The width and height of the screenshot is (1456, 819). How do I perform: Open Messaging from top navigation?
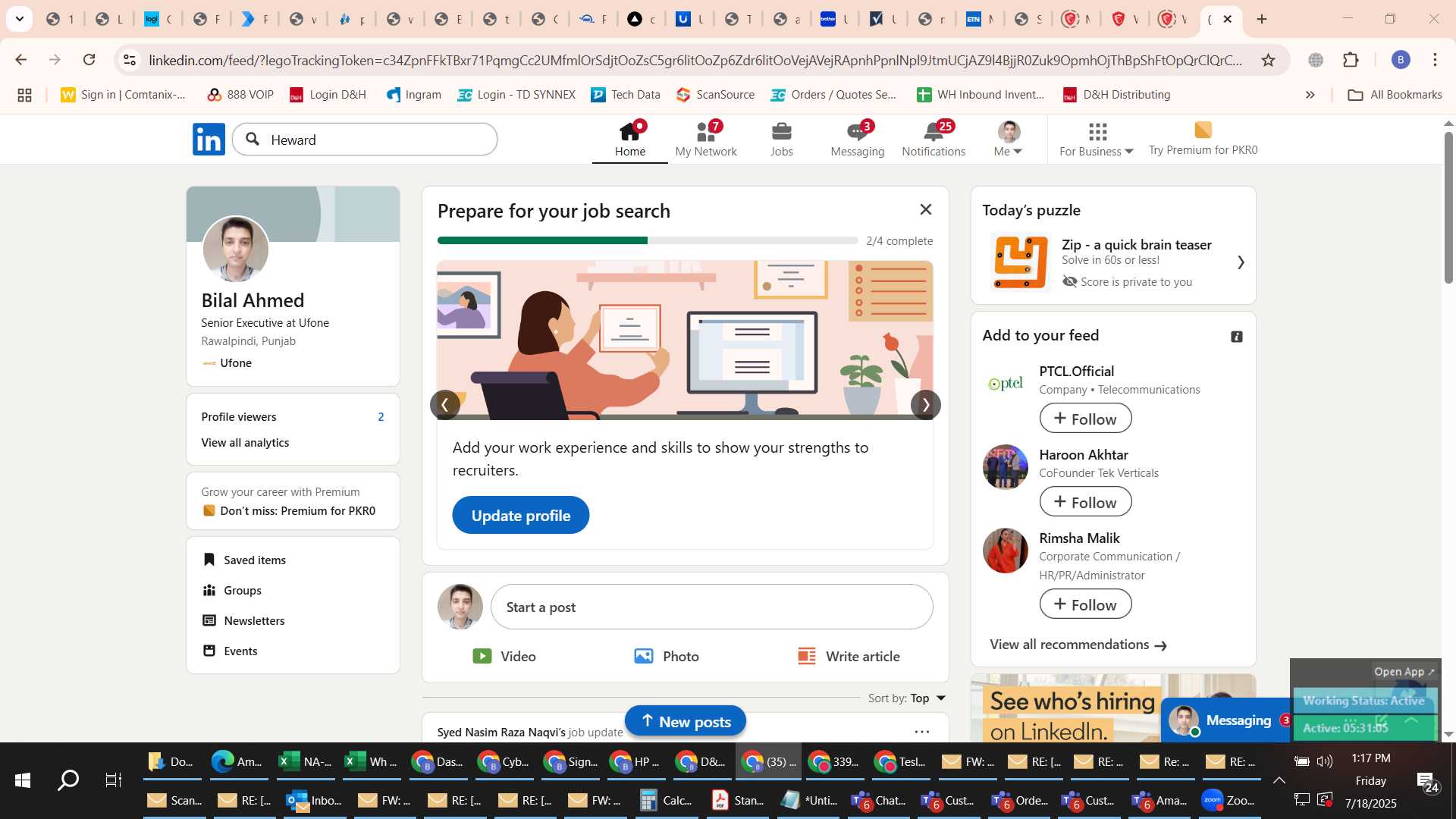tap(857, 140)
